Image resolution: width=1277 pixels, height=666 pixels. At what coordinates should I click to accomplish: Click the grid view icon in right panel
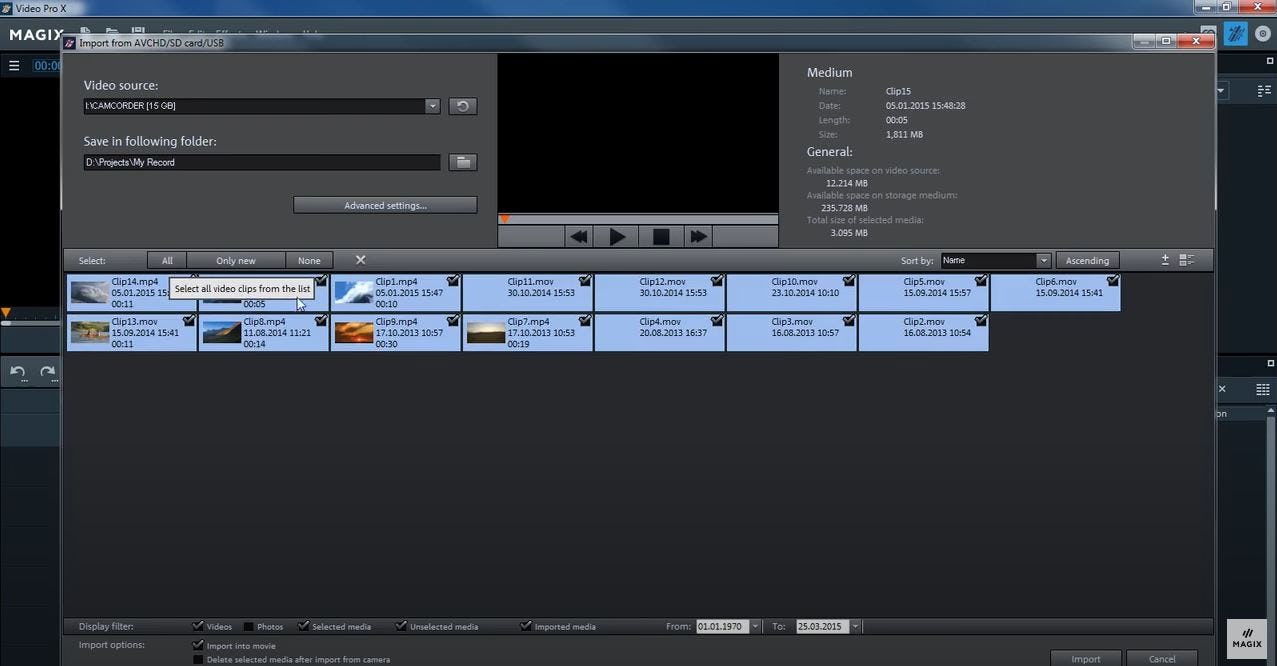click(x=1262, y=389)
